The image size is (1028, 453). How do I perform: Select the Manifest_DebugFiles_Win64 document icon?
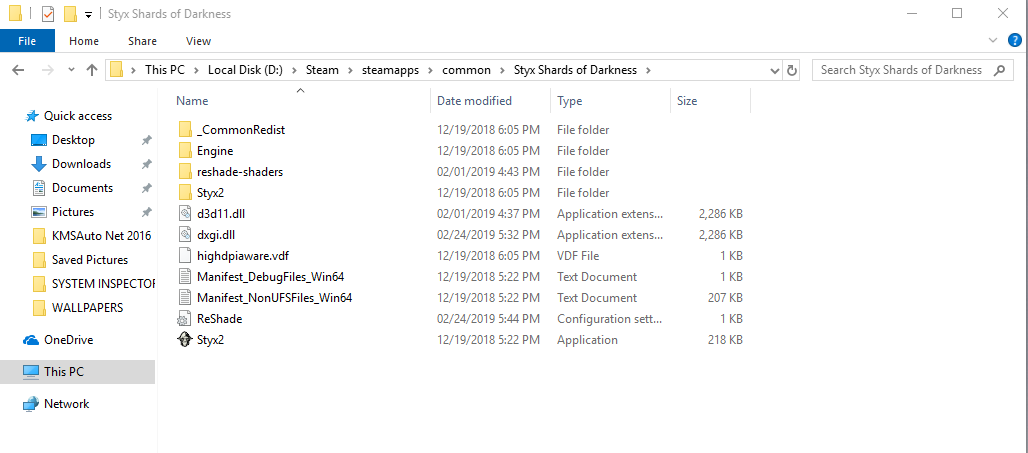point(185,277)
